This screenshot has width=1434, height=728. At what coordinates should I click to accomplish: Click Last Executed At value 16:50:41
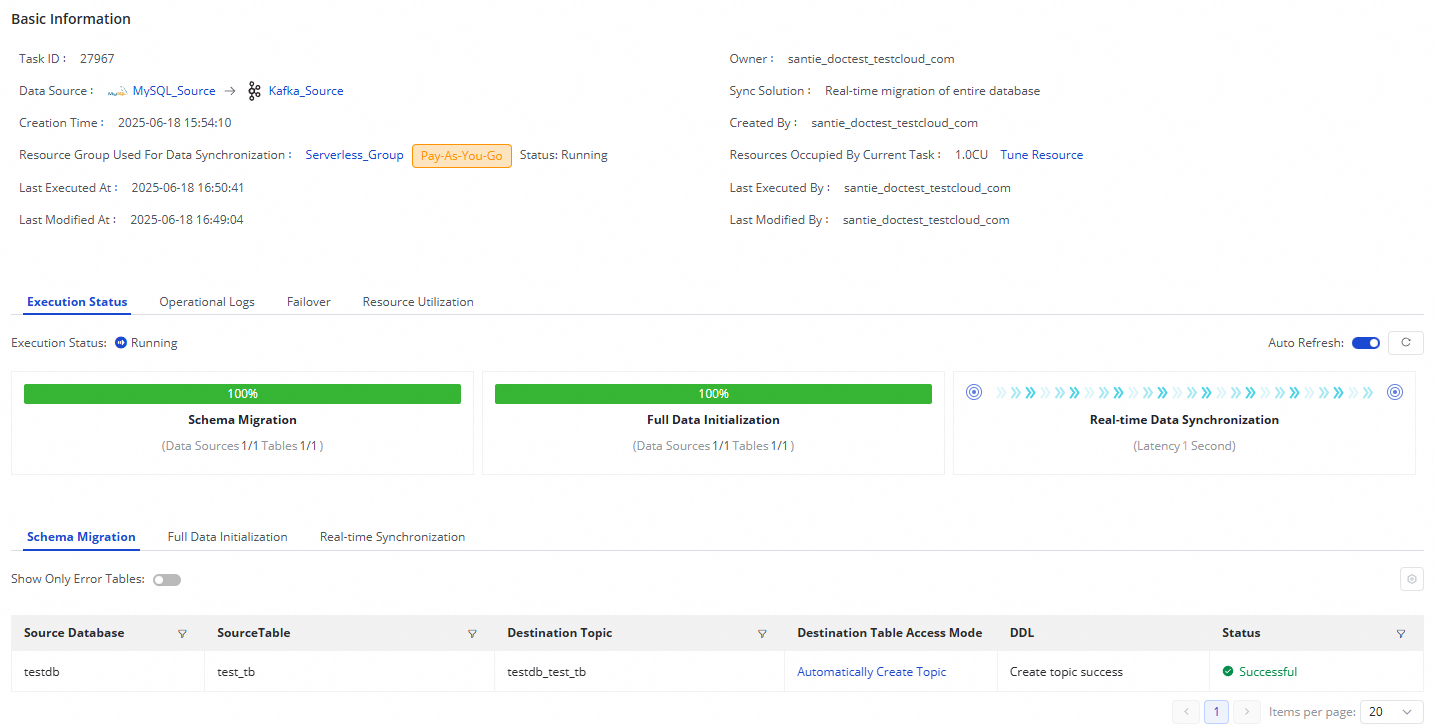click(x=188, y=188)
